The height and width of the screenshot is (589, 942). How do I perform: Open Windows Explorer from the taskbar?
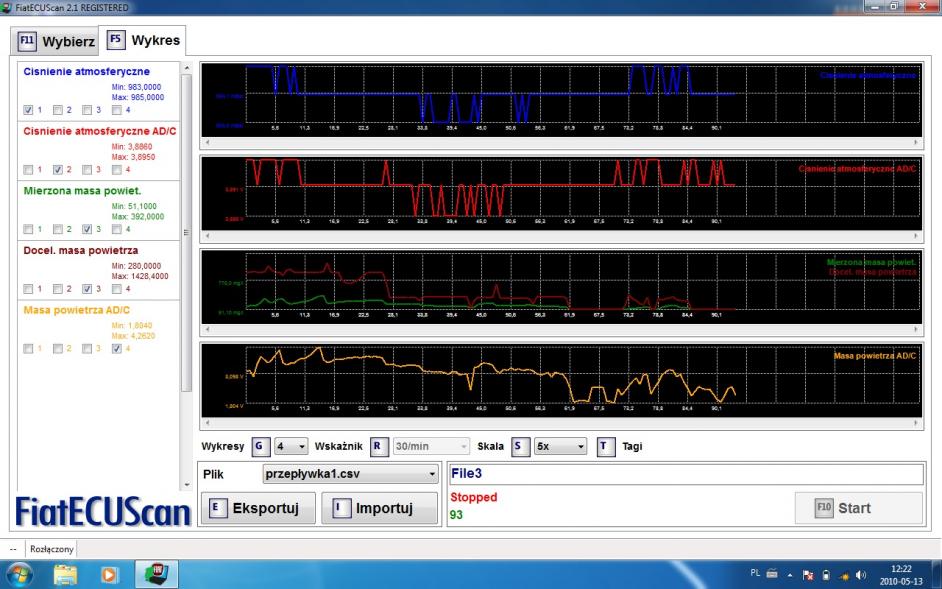pyautogui.click(x=65, y=575)
